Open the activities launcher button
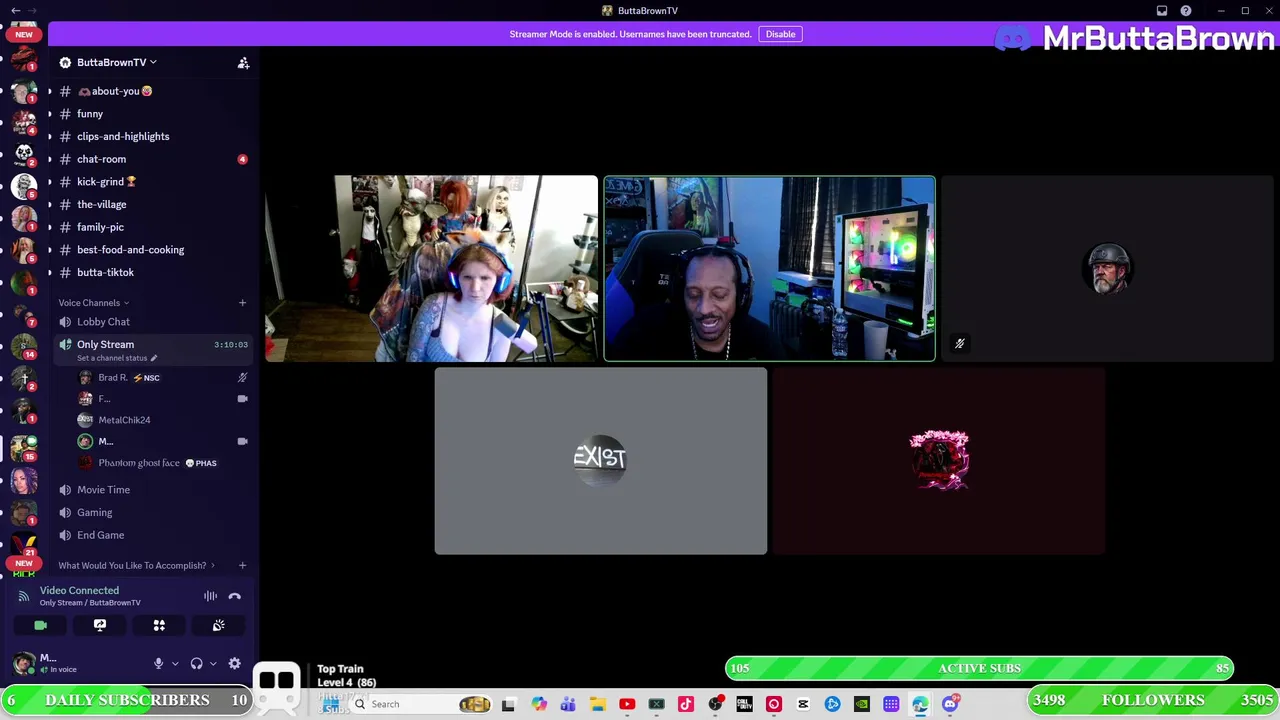1280x720 pixels. (159, 625)
